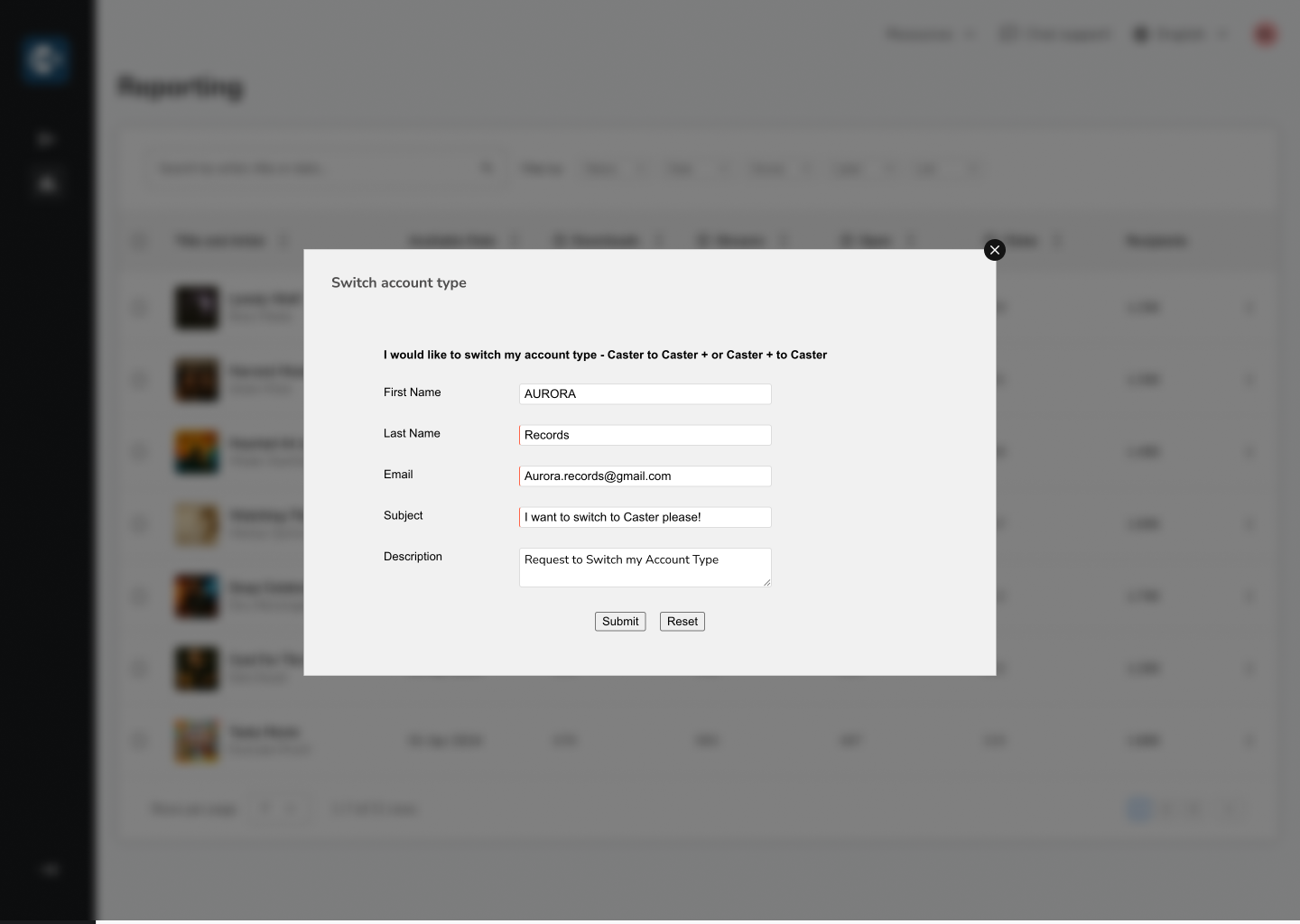
Task: Click the first sidebar navigation icon
Action: [47, 139]
